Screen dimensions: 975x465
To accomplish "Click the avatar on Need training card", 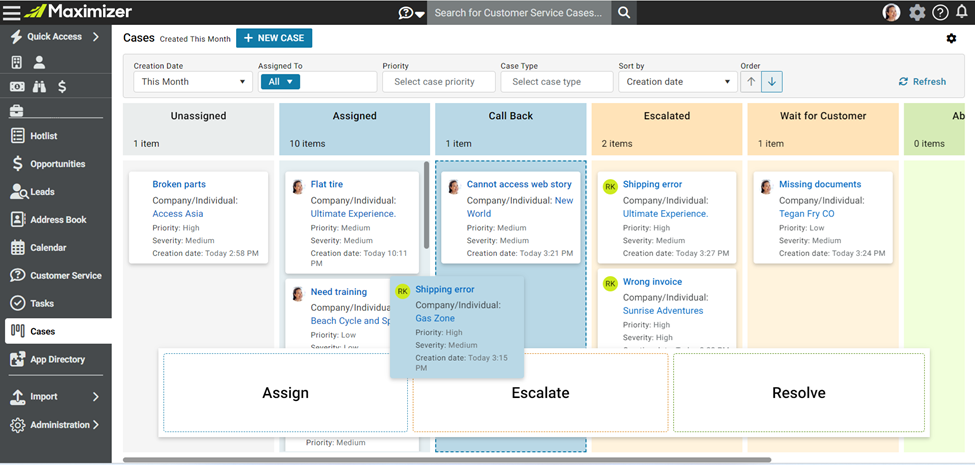I will coord(298,293).
